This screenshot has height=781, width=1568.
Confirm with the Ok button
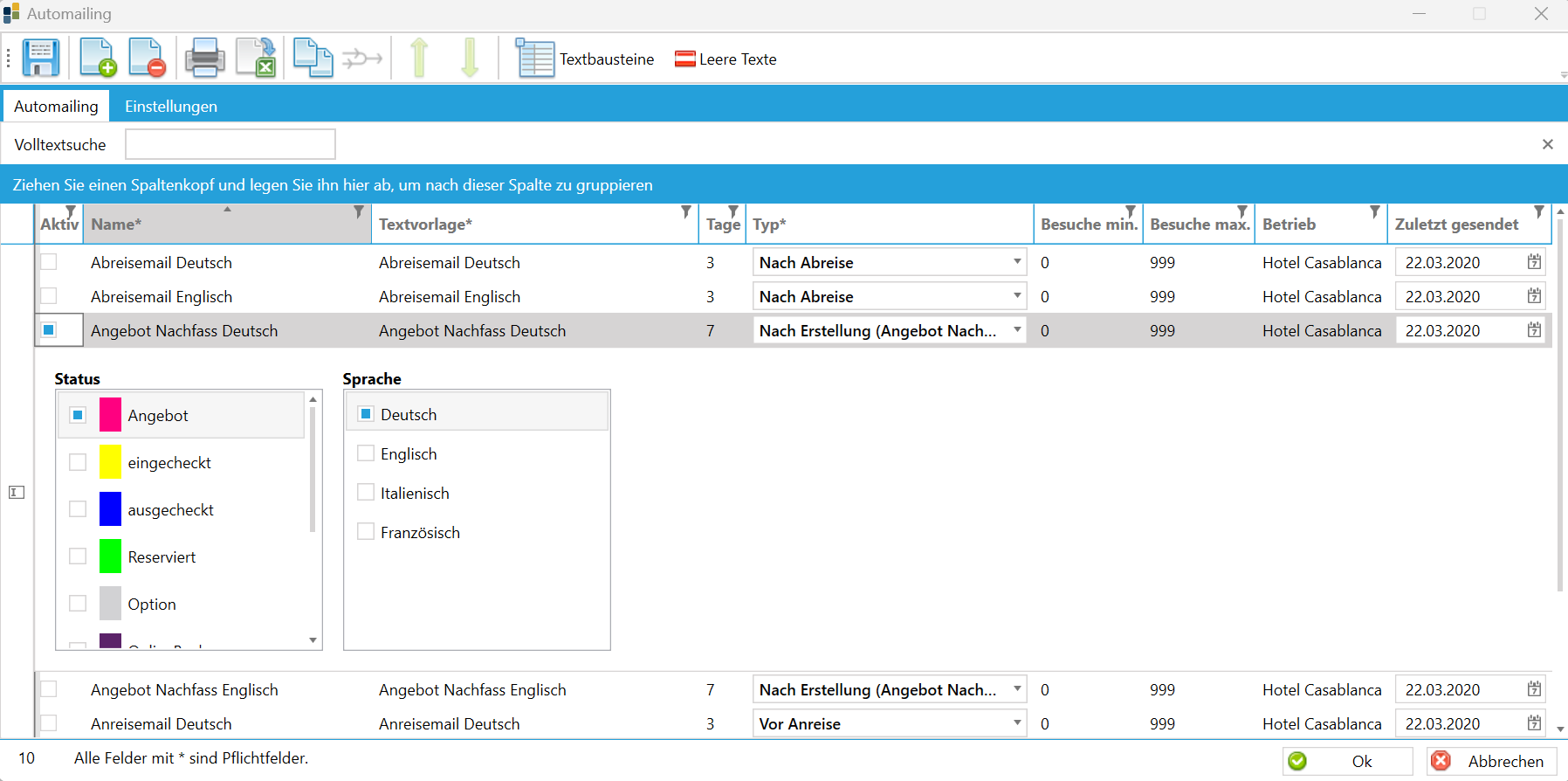point(1347,761)
